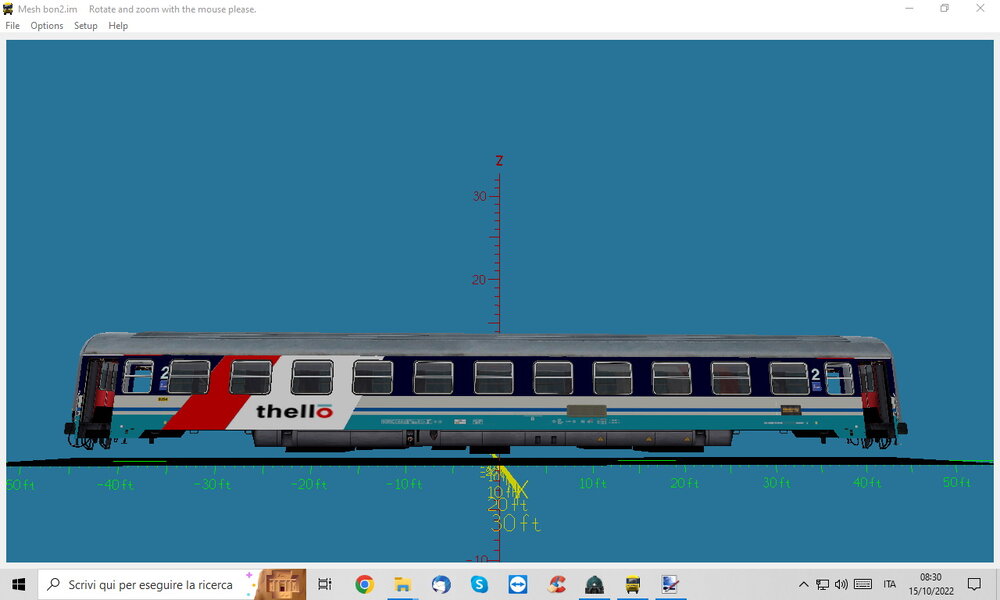1000x600 pixels.
Task: Open TeamViewer from the taskbar
Action: click(x=517, y=584)
